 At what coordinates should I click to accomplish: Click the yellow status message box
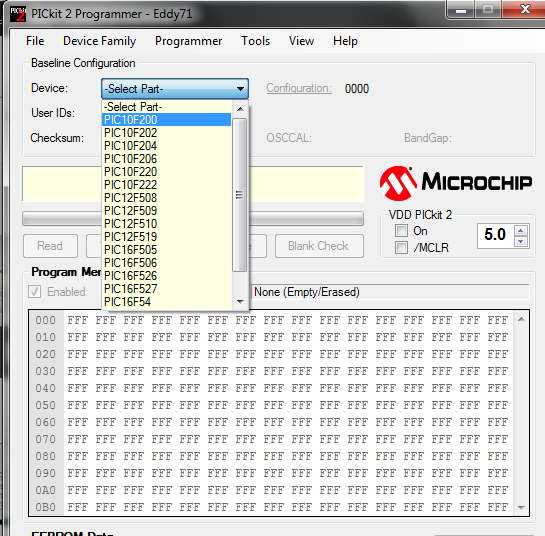[193, 184]
